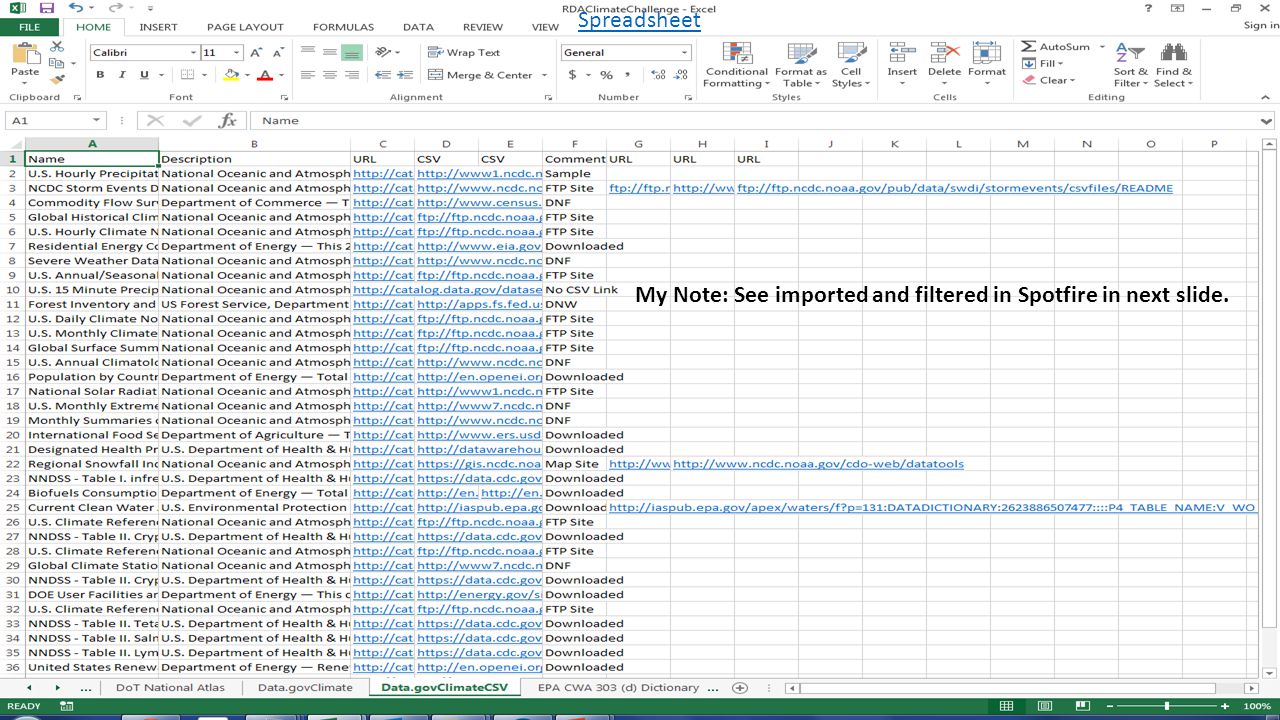Open the Data.govClimate sheet tab
Screen dimensions: 1280x720
coord(305,687)
